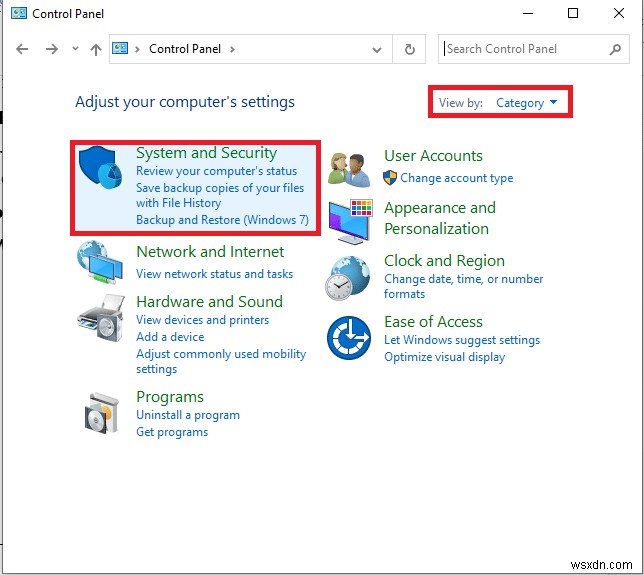The height and width of the screenshot is (575, 644).
Task: Expand the address bar history dropdown
Action: click(377, 49)
